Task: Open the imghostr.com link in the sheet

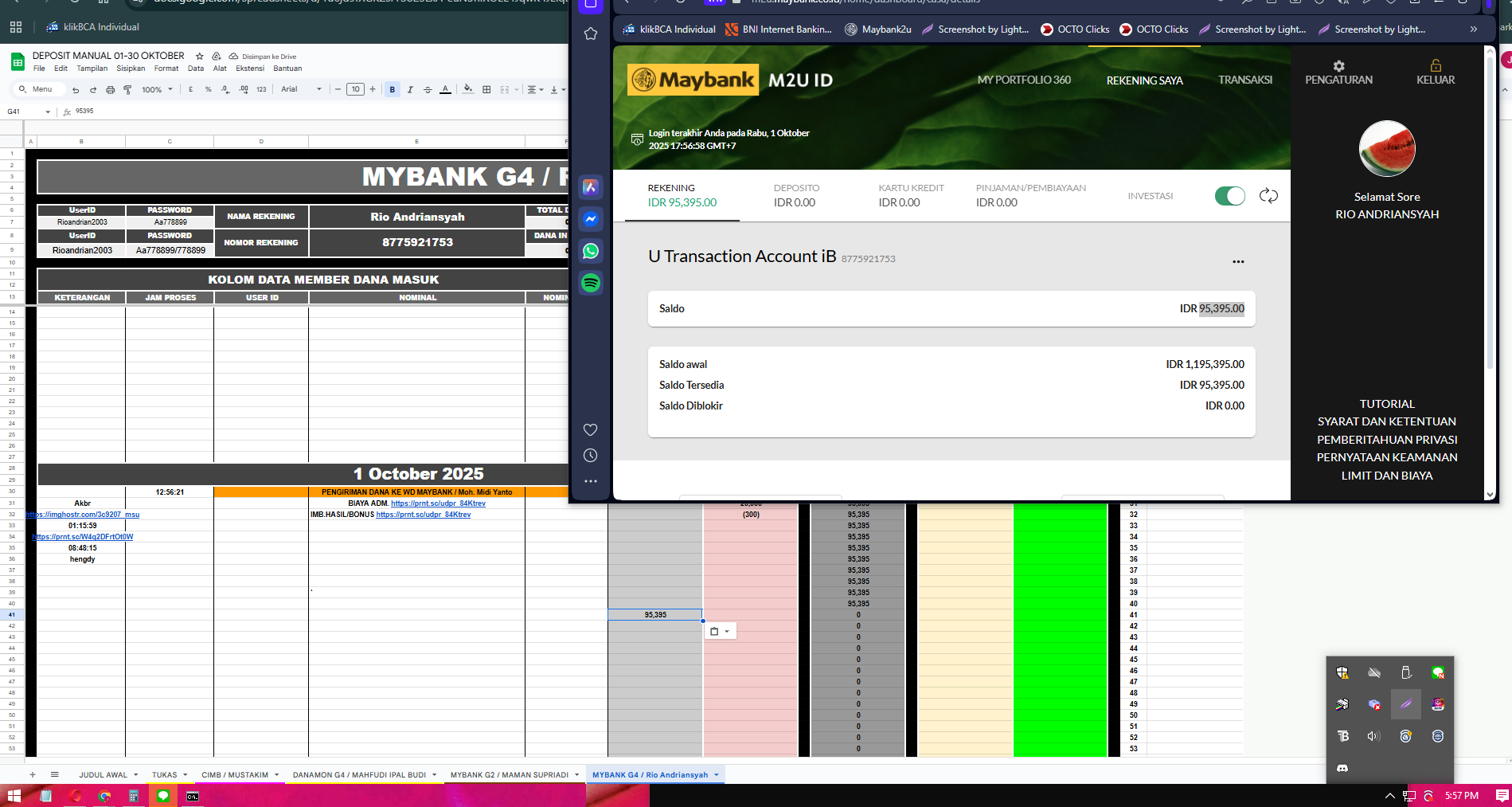Action: [x=83, y=515]
